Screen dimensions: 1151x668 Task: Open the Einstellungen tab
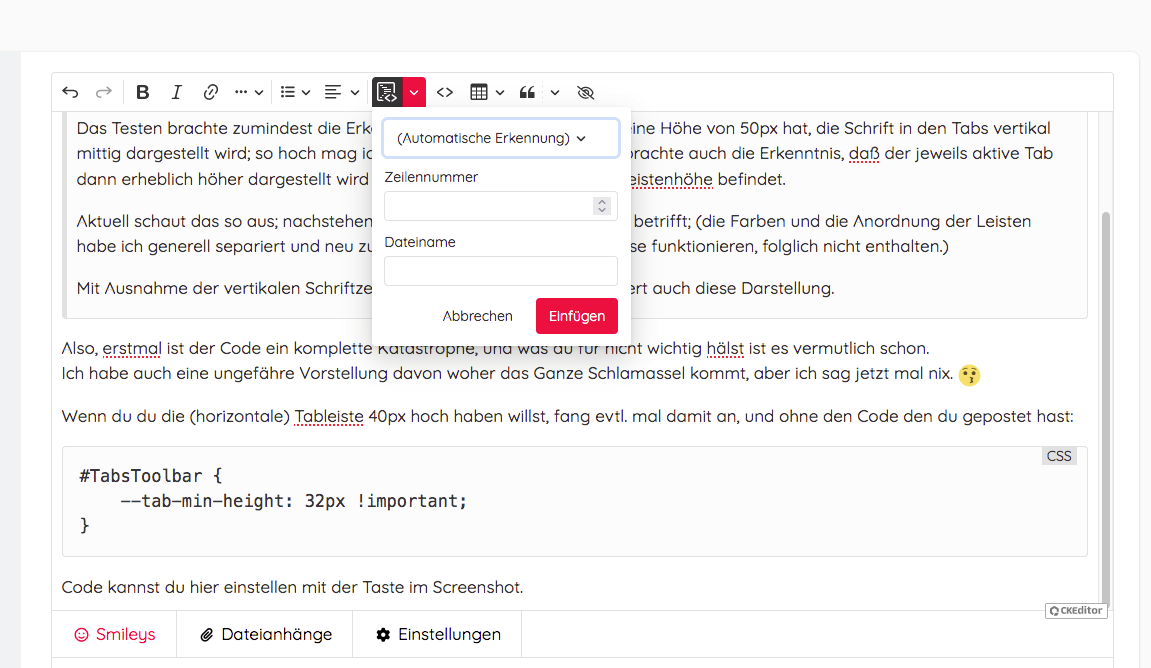[x=438, y=634]
